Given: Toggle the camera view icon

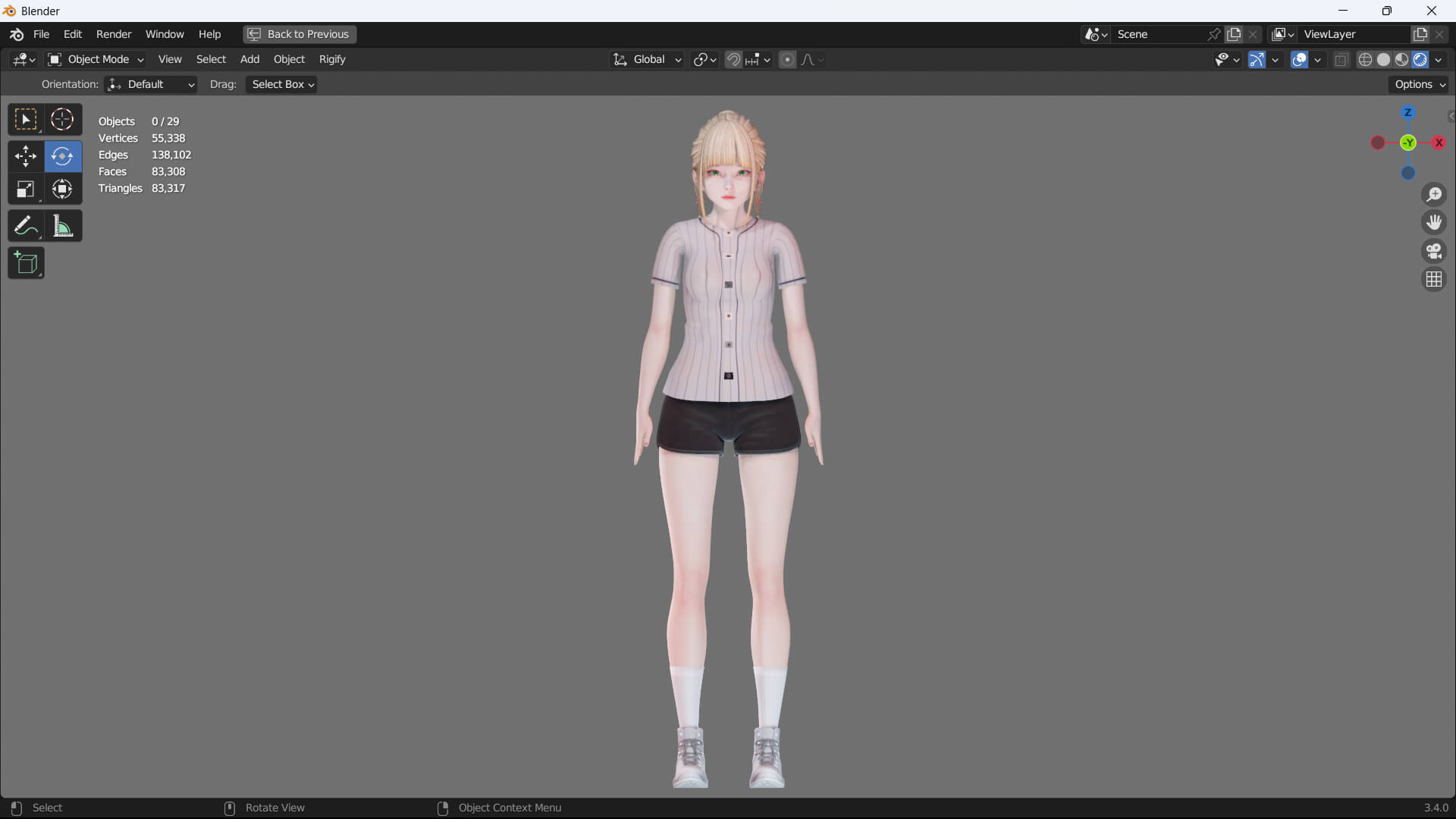Looking at the screenshot, I should (x=1433, y=251).
